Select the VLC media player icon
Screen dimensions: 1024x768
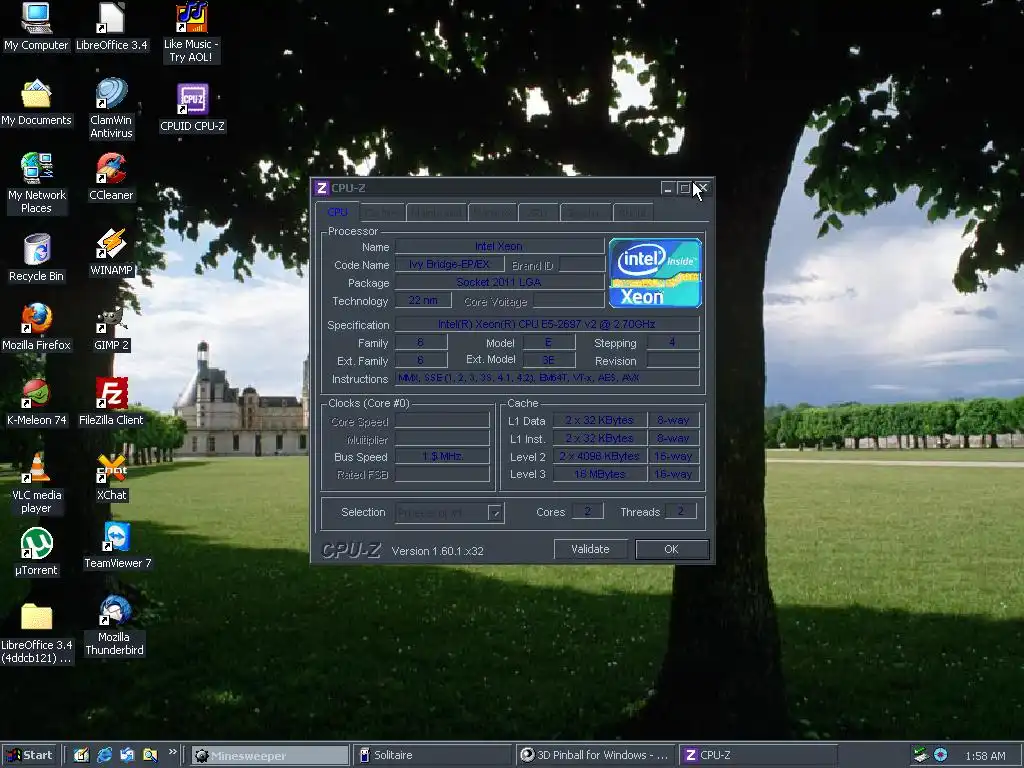pyautogui.click(x=36, y=484)
